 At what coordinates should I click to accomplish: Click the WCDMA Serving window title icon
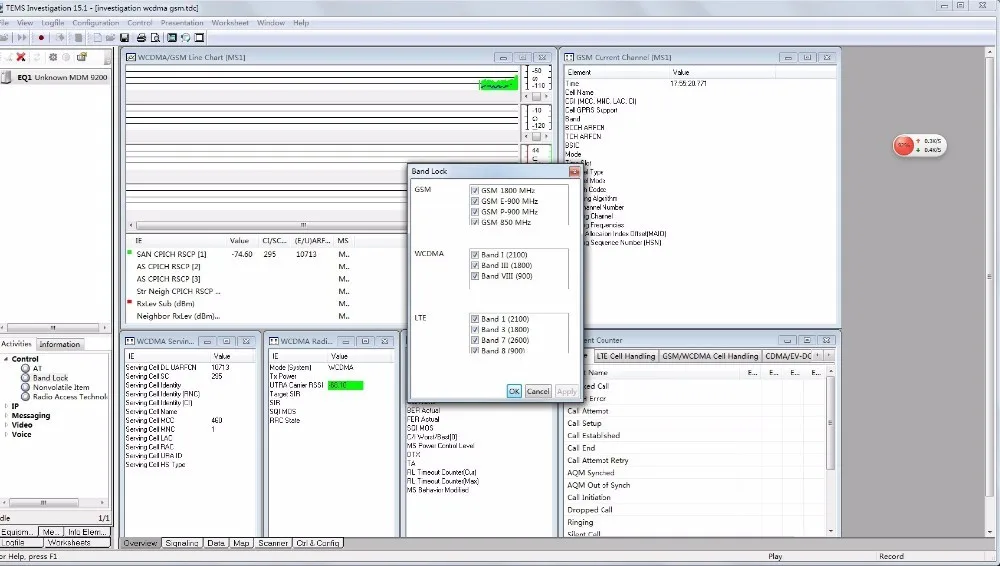tap(129, 341)
